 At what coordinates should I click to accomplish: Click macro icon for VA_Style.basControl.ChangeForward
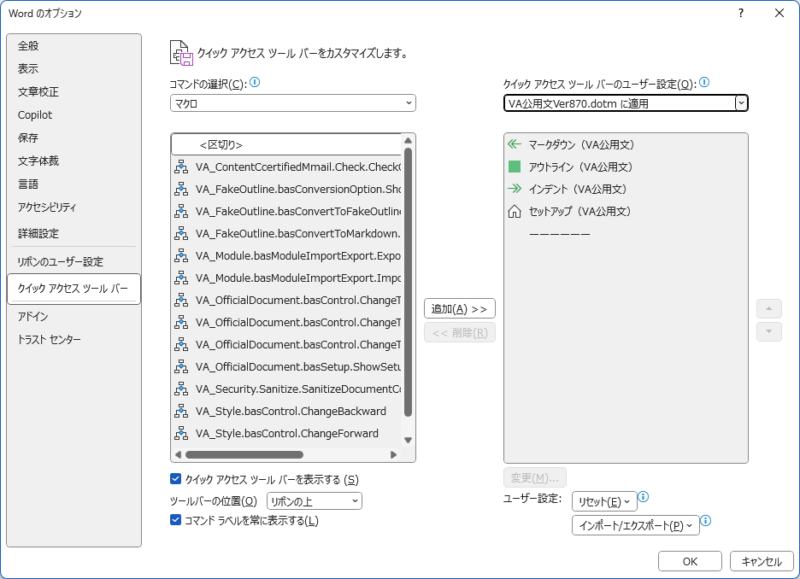tap(182, 433)
